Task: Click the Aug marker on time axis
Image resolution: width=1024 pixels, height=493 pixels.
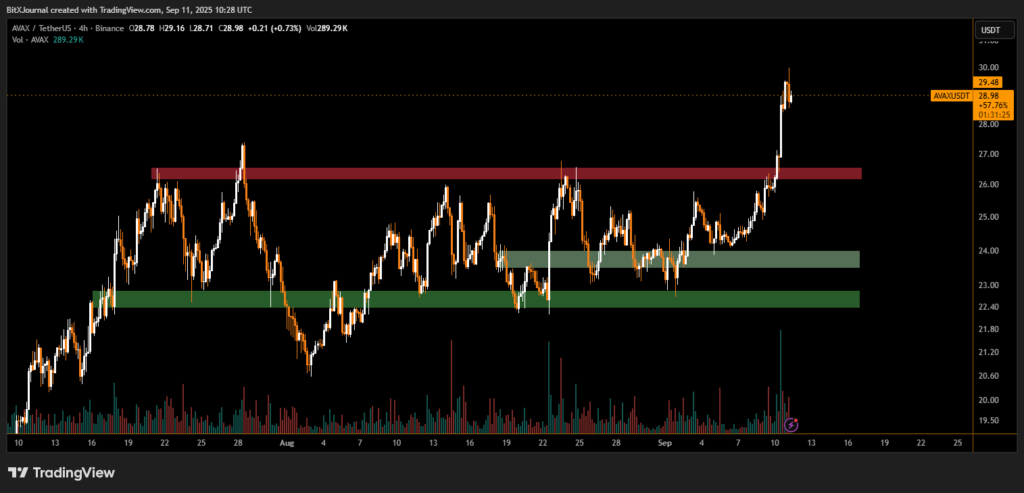Action: pyautogui.click(x=287, y=441)
